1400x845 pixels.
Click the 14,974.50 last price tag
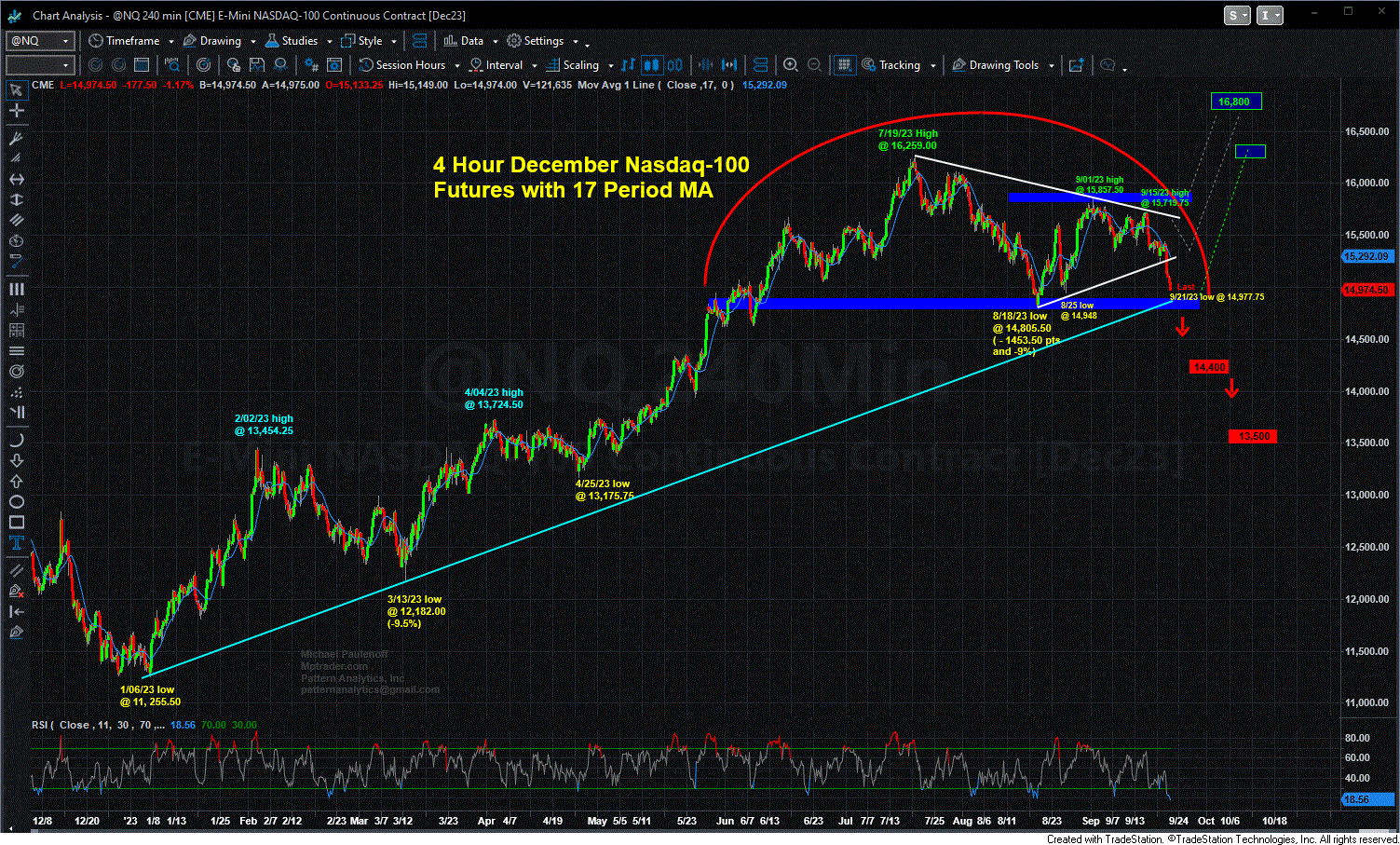1367,291
